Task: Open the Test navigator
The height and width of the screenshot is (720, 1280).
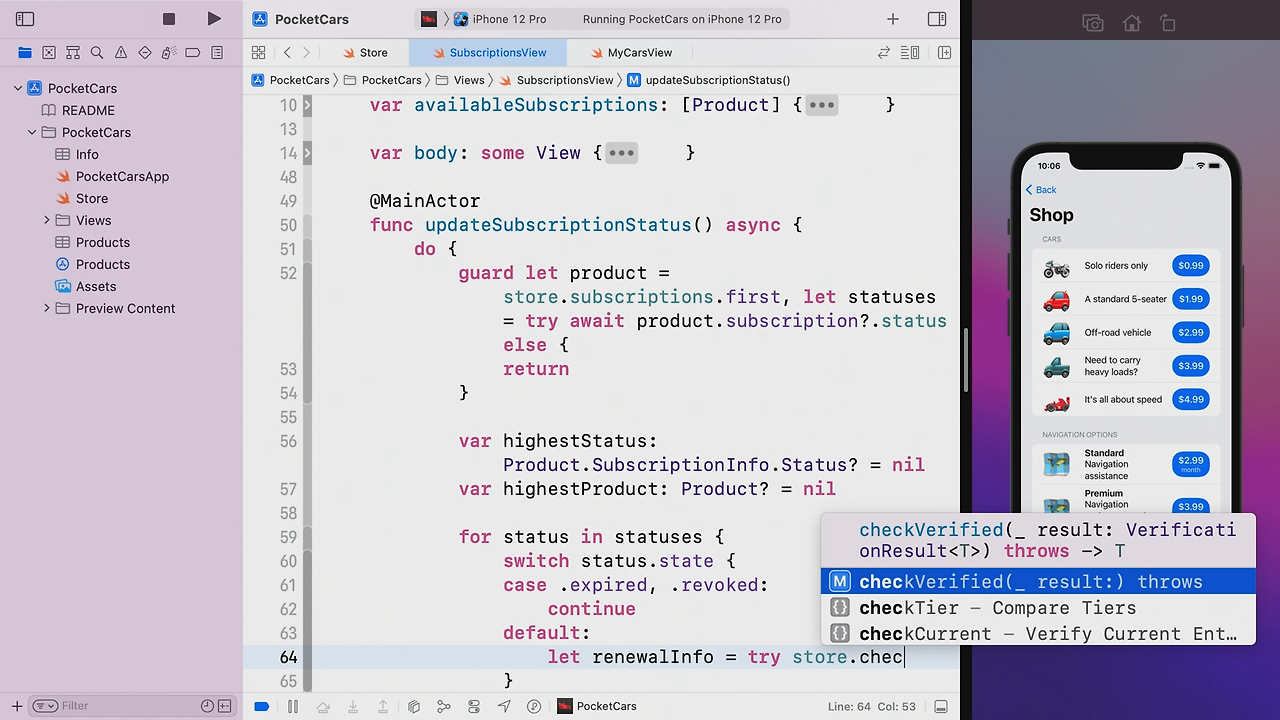Action: [x=145, y=52]
